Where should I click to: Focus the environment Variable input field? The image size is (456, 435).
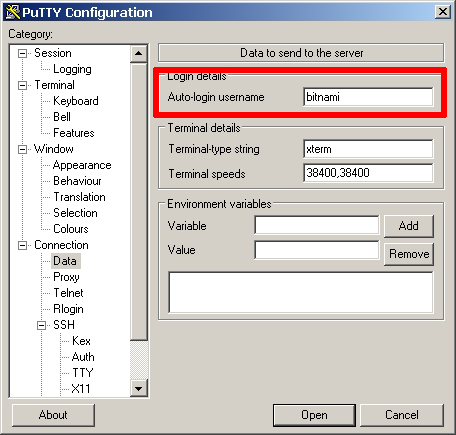point(317,225)
